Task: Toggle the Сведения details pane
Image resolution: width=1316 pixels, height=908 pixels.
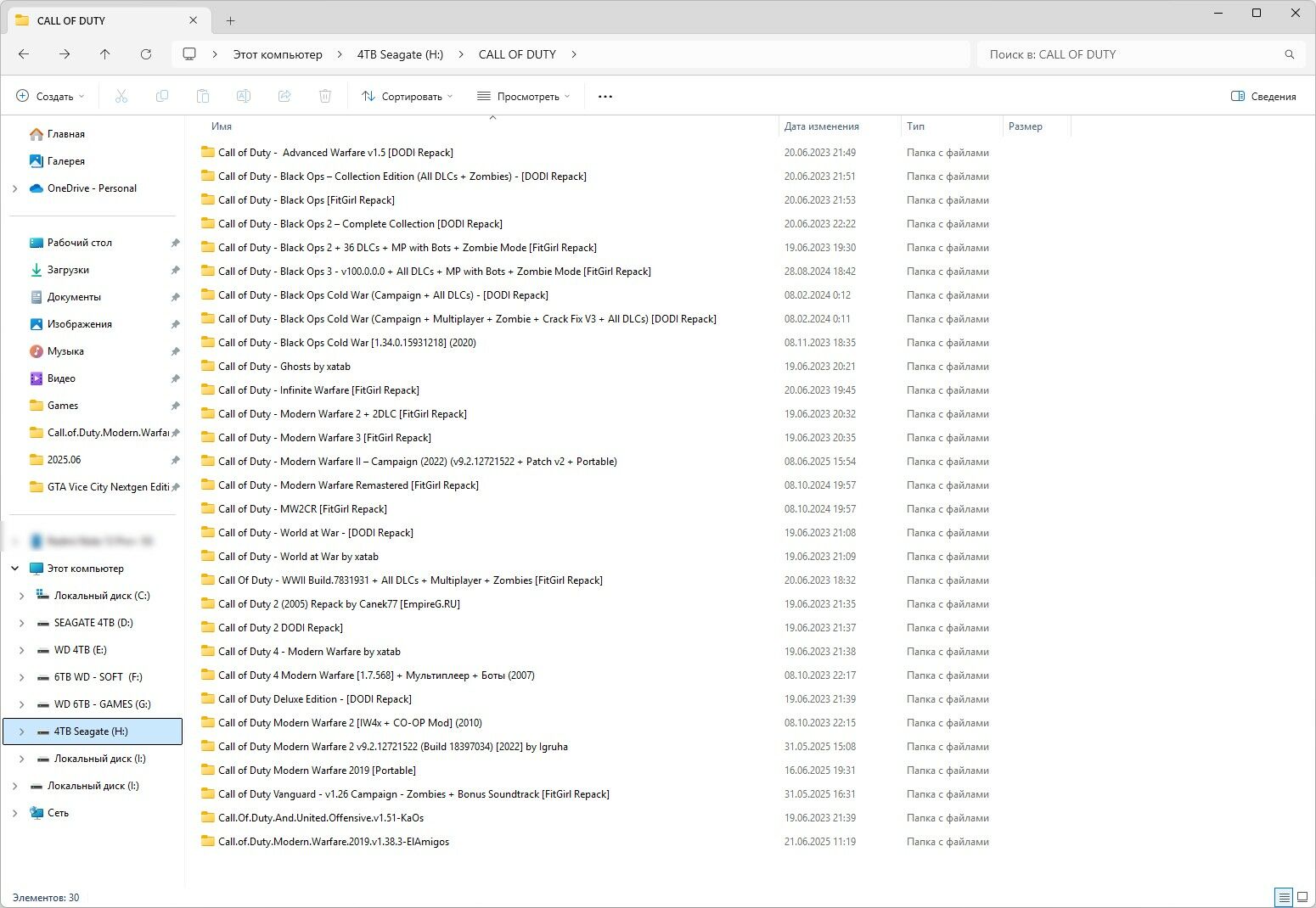Action: 1263,97
